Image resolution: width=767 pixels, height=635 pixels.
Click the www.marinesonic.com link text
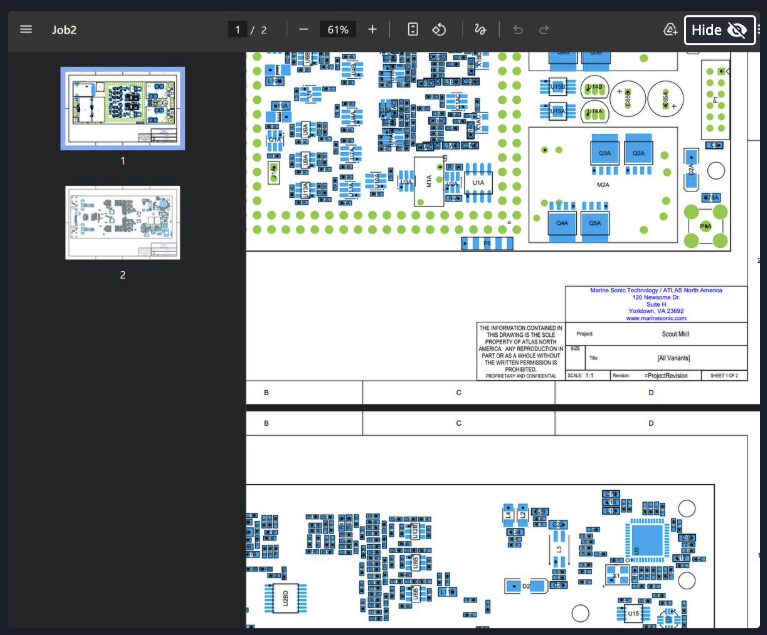[x=656, y=318]
